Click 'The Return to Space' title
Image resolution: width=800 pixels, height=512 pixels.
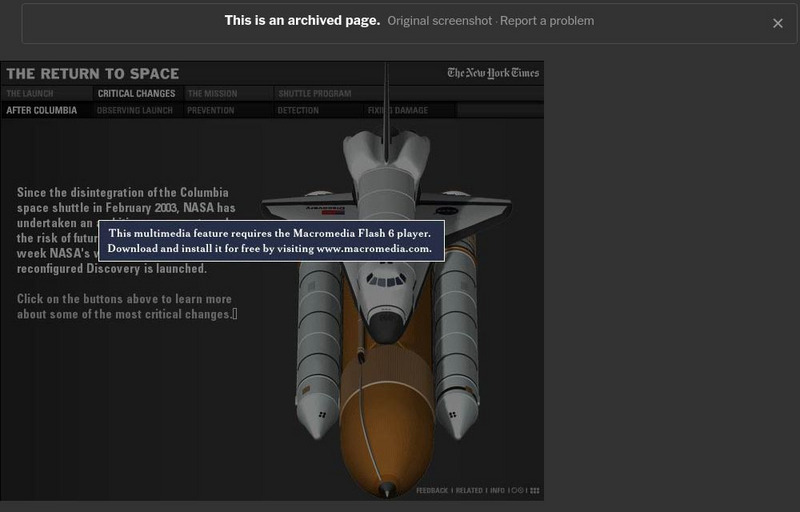point(92,74)
